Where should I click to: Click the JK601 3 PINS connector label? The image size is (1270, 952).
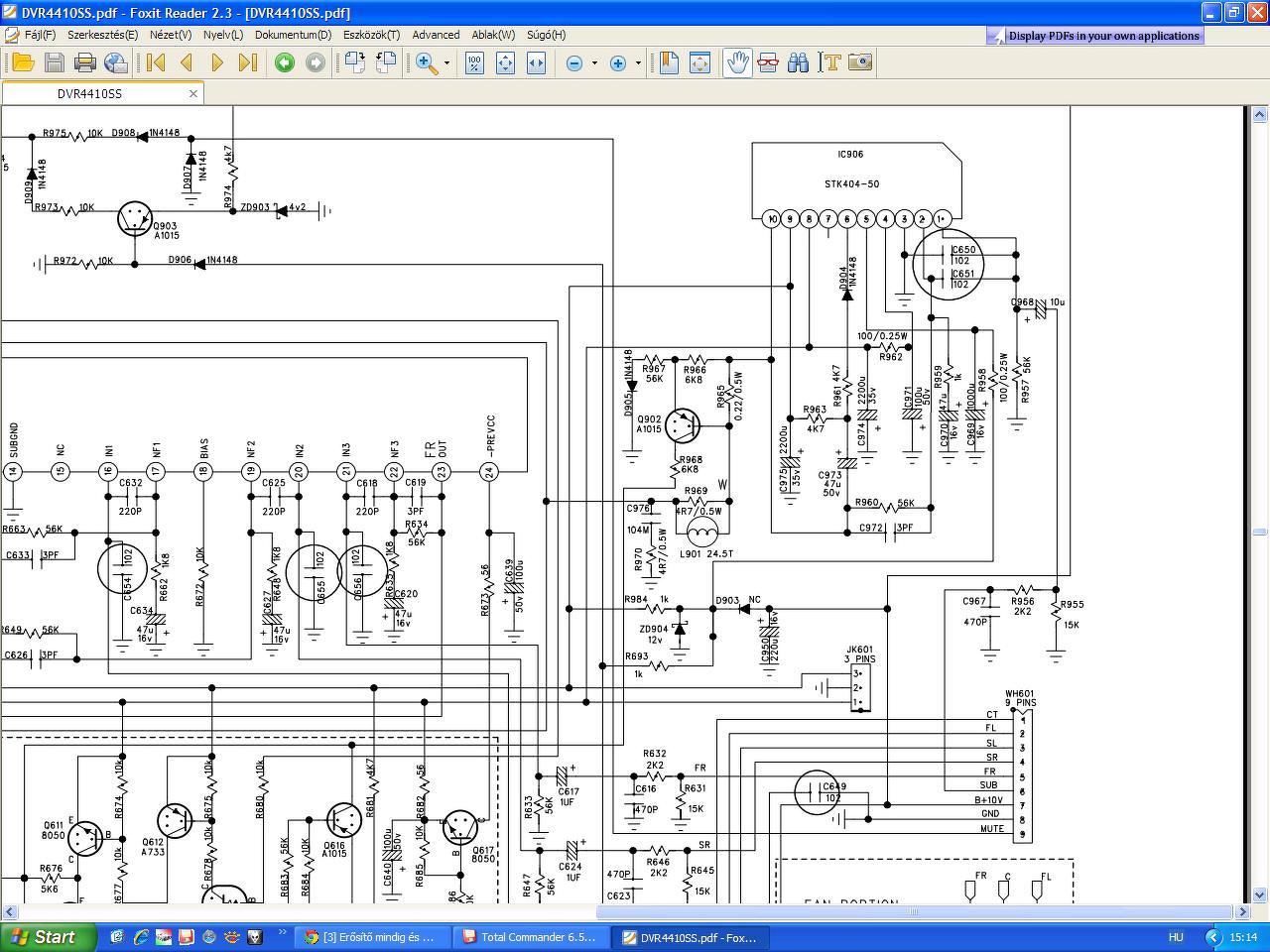pos(859,654)
